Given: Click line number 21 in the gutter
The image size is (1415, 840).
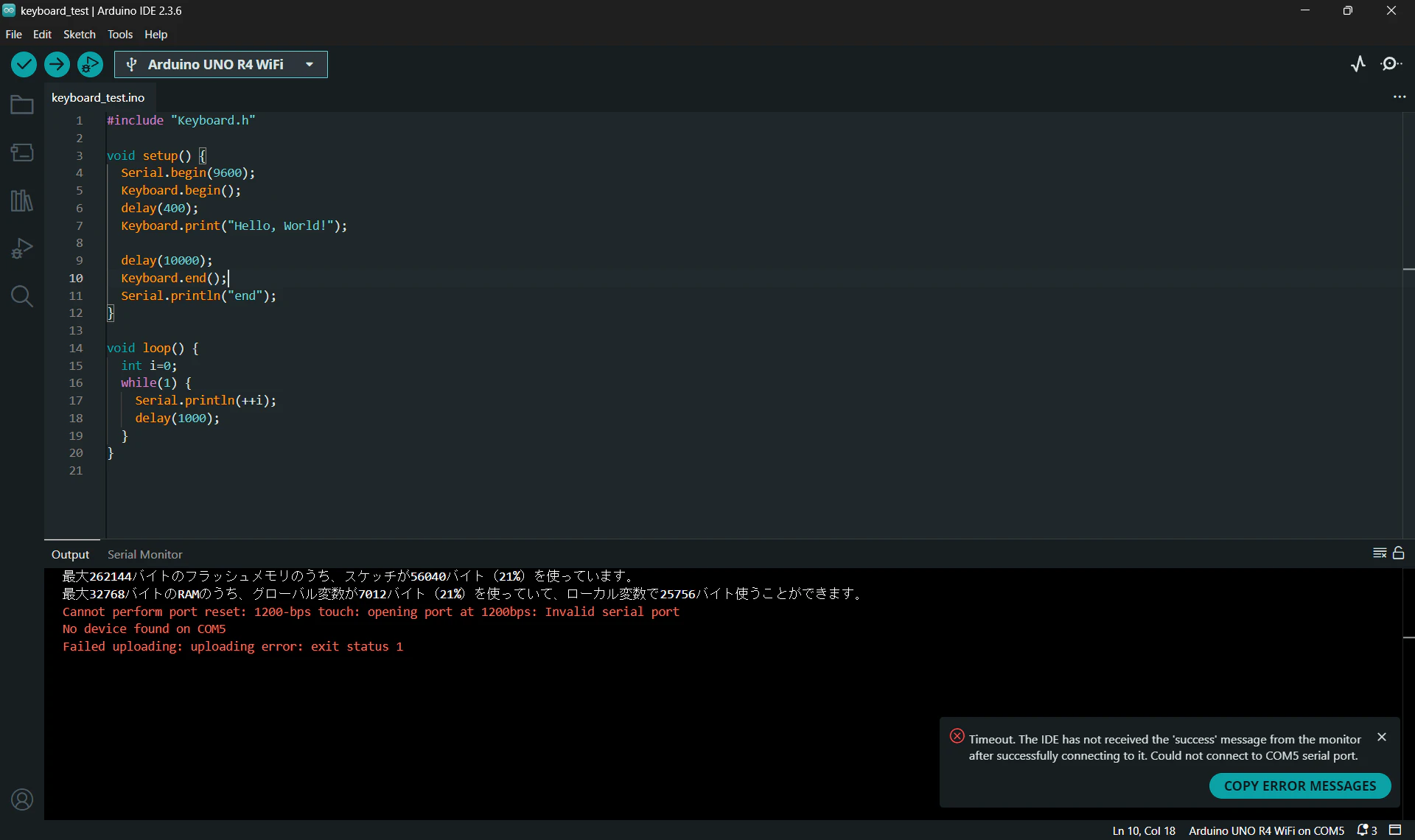Looking at the screenshot, I should (76, 470).
